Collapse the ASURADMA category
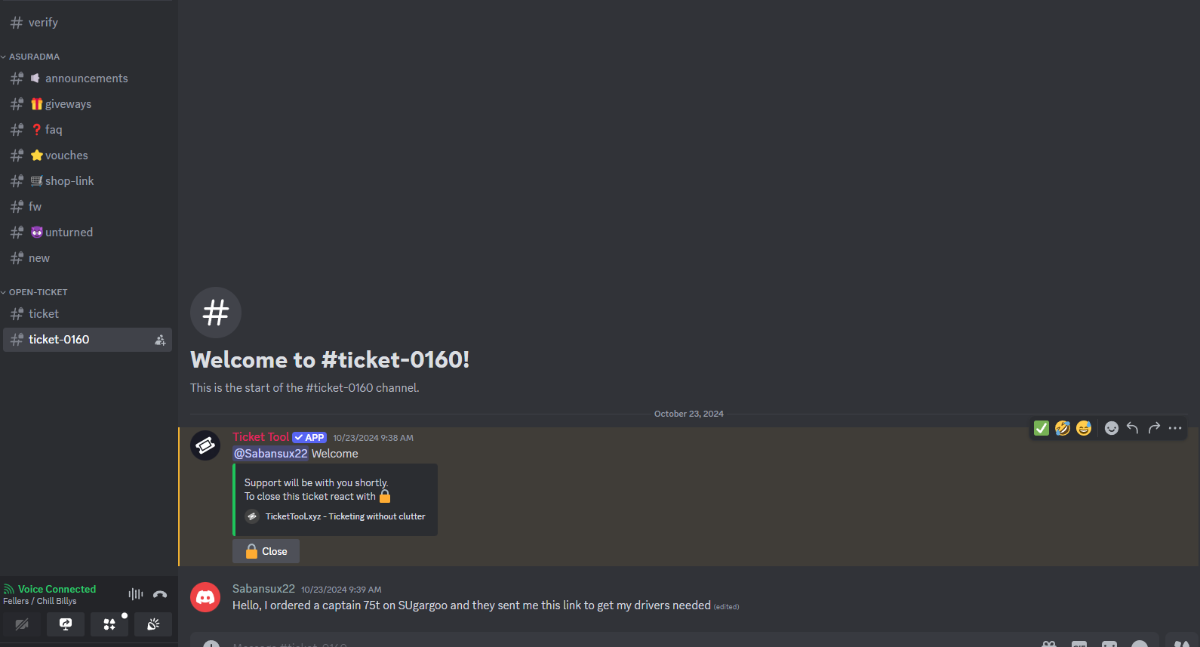 click(35, 57)
